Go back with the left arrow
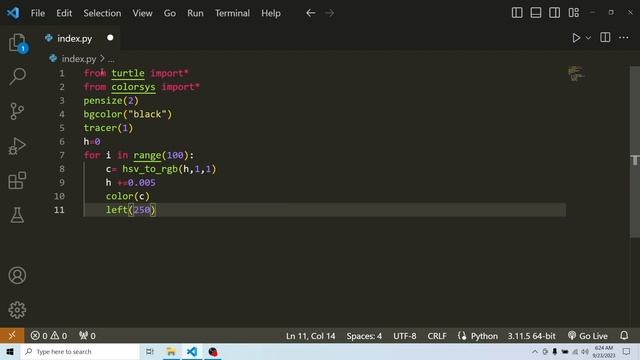Image resolution: width=640 pixels, height=360 pixels. click(311, 13)
